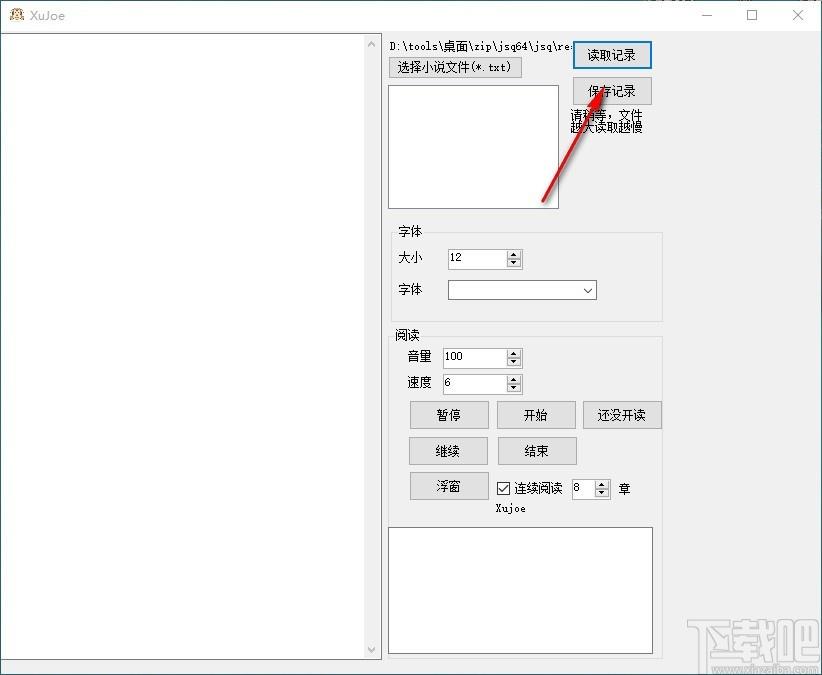
Task: Decrease chapter count 章 with down arrow
Action: click(602, 493)
